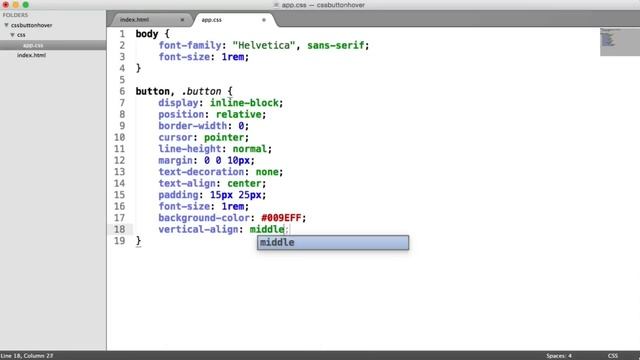Click the window title app.css — cssbuttonhover
The image size is (640, 360).
(323, 5)
